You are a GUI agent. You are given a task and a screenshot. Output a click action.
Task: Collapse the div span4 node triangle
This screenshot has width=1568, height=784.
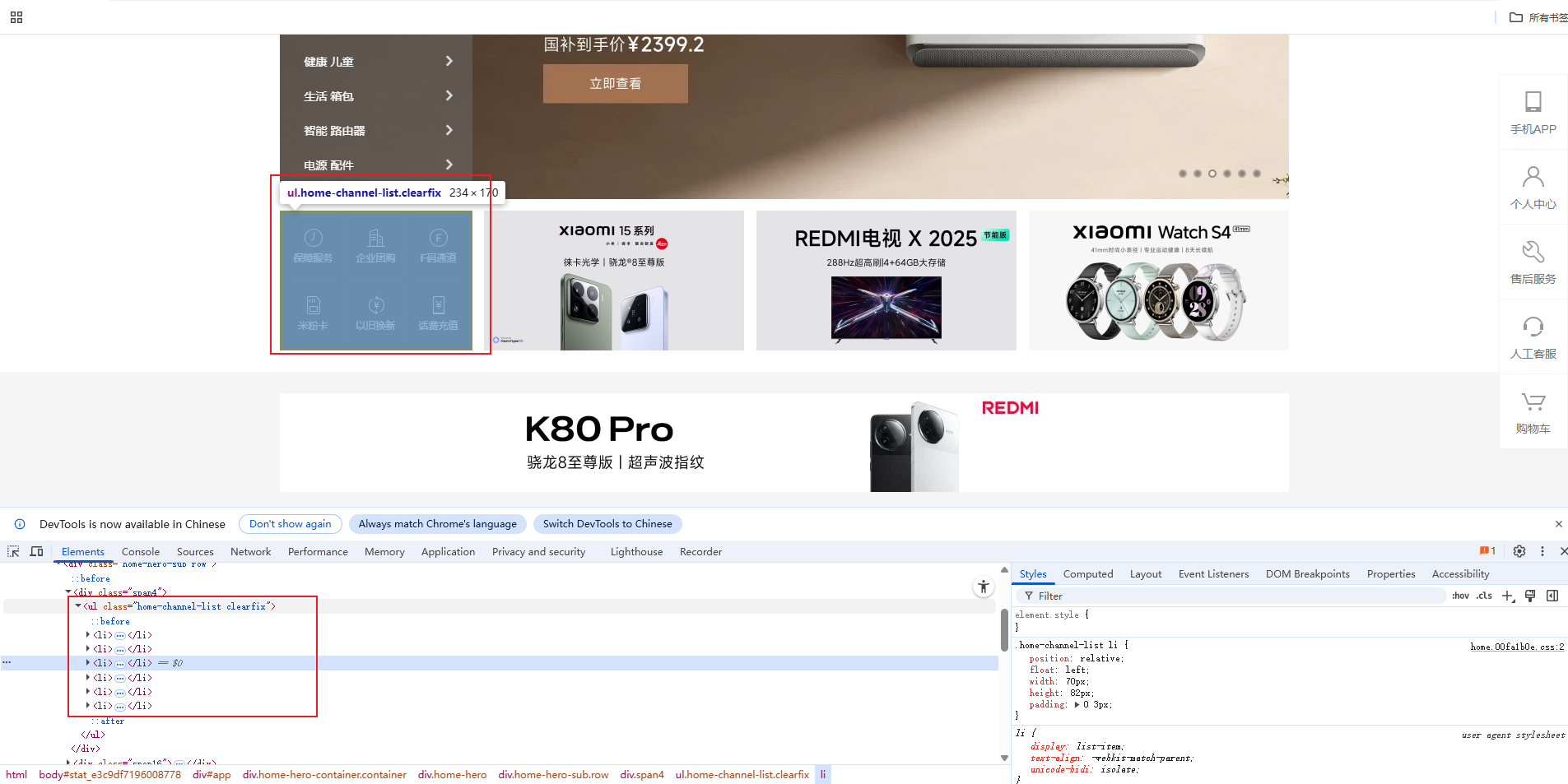pos(68,592)
